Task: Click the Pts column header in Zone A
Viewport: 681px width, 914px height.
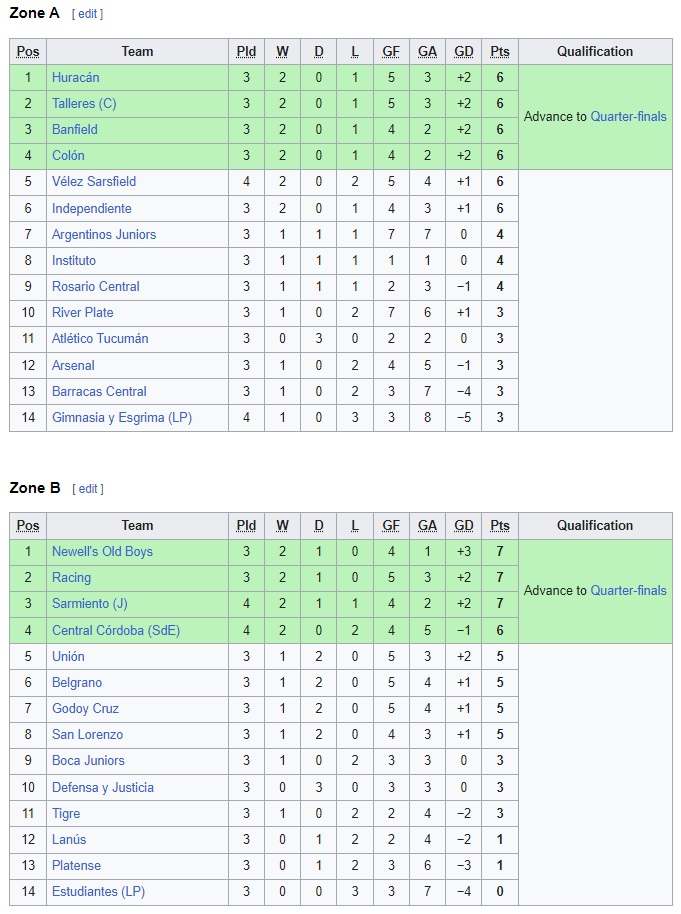Action: point(500,51)
